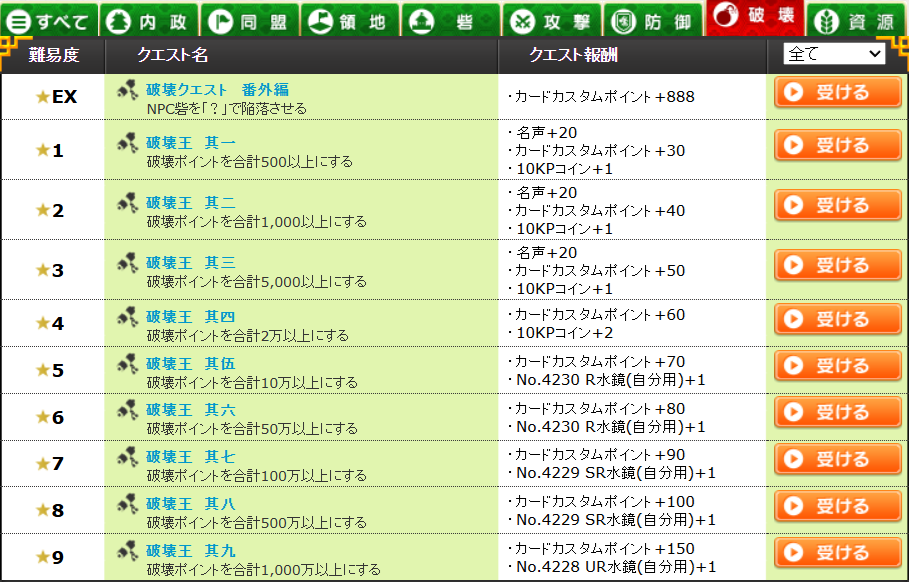Select the 破壊 tab
The height and width of the screenshot is (582, 909).
pos(754,17)
